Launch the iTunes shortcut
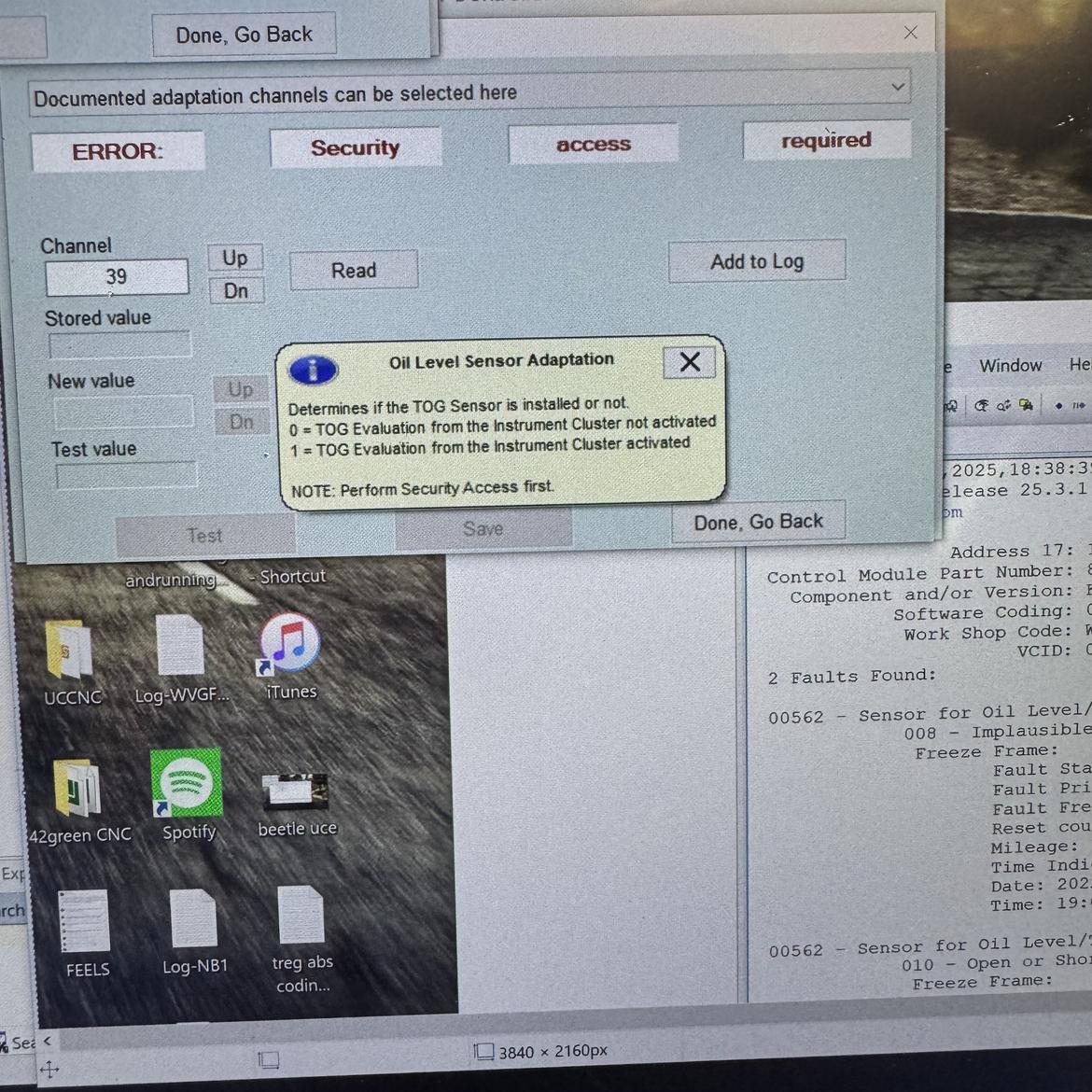This screenshot has height=1092, width=1092. [x=289, y=646]
